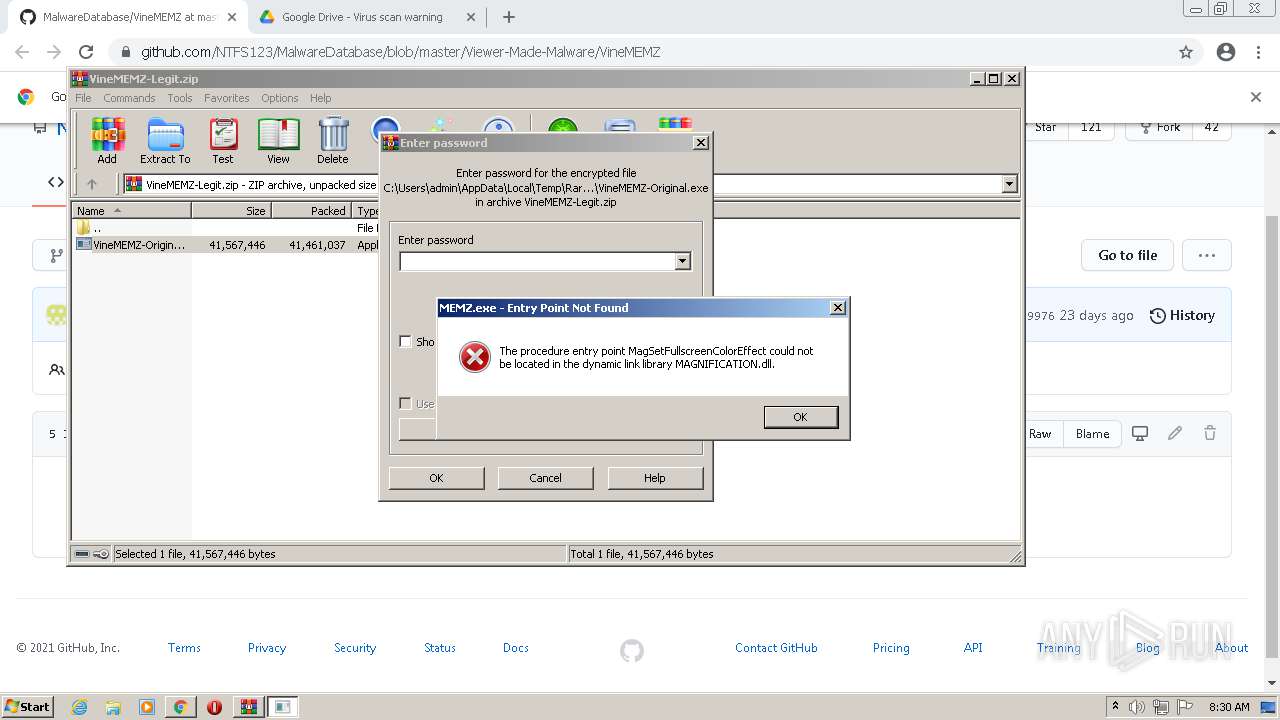Click the Blame button
The image size is (1280, 720).
[1092, 433]
